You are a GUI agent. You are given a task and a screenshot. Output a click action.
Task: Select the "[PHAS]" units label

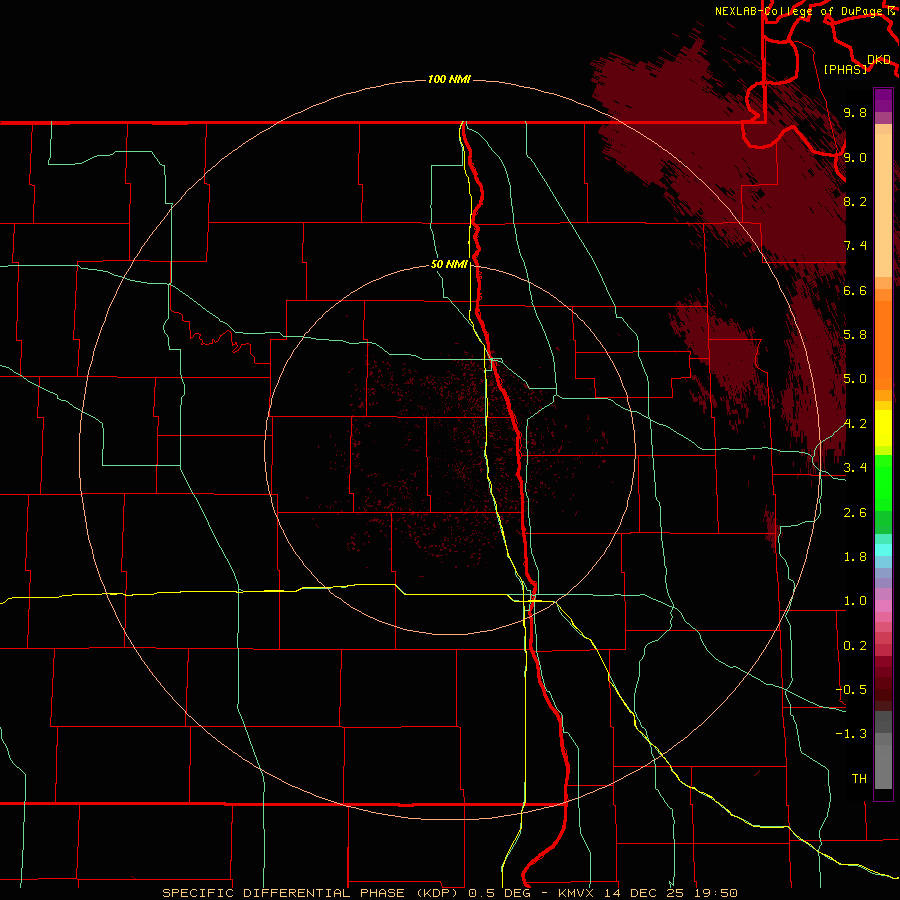tap(845, 69)
